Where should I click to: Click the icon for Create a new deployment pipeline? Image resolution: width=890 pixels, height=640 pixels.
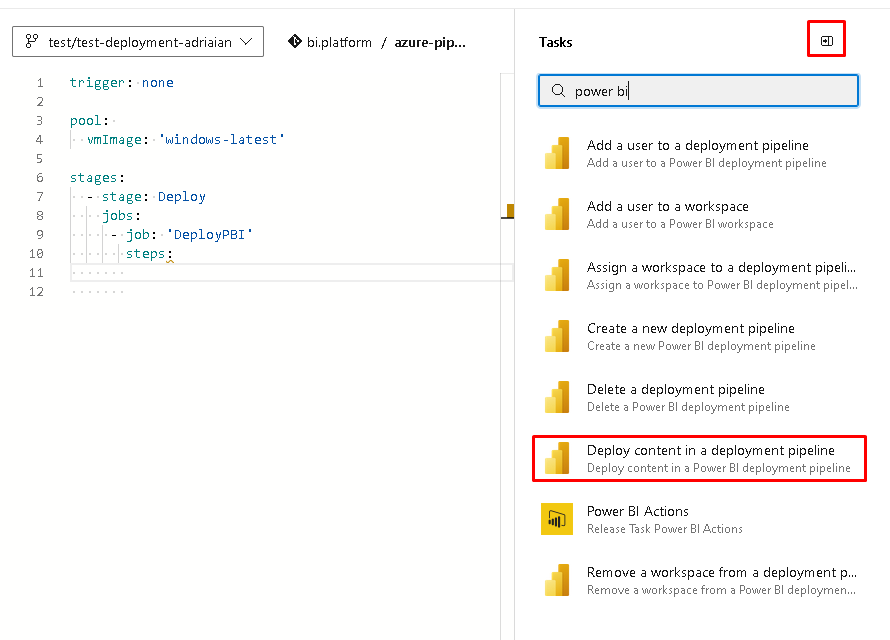557,336
